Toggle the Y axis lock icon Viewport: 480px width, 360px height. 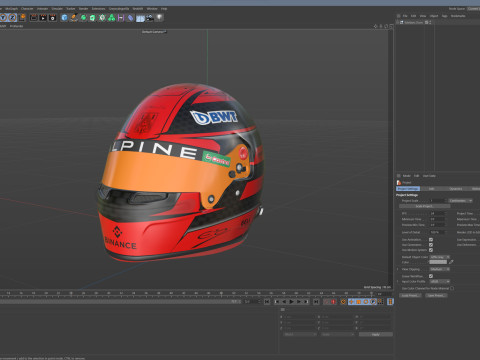[x=4, y=17]
